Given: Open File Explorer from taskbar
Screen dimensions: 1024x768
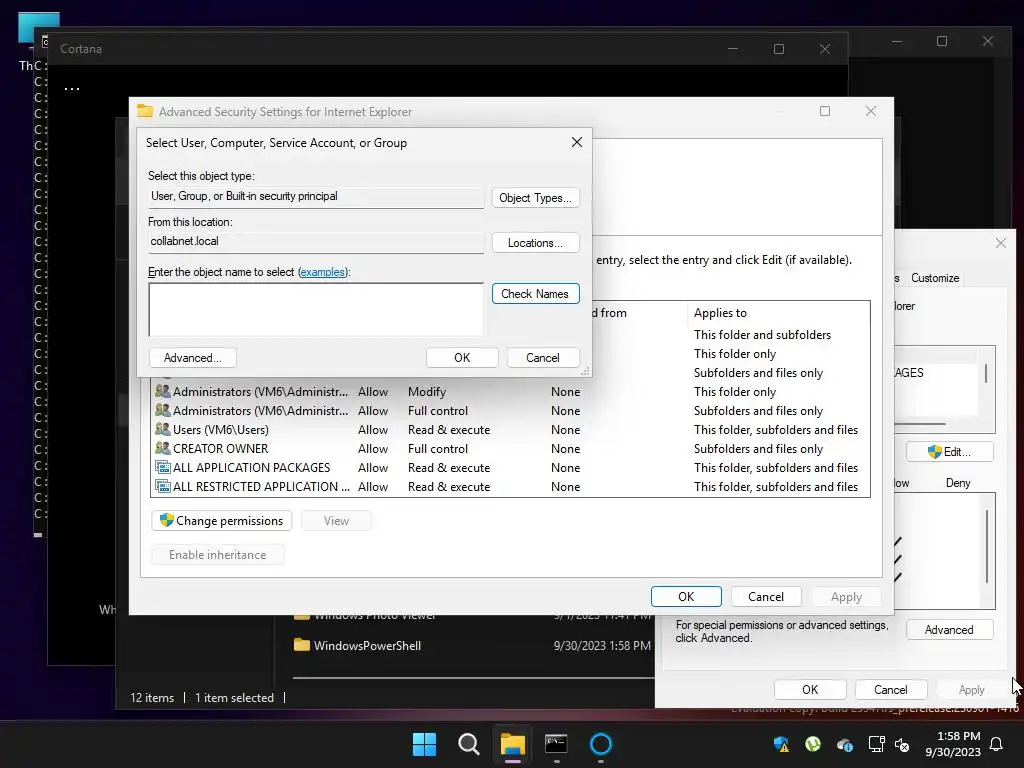Looking at the screenshot, I should pyautogui.click(x=513, y=744).
